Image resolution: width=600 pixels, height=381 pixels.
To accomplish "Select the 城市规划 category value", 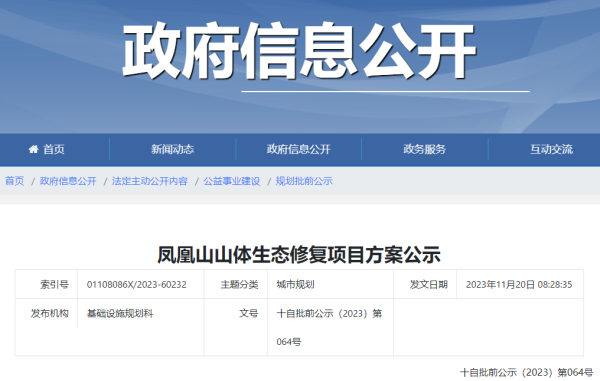I will tap(295, 285).
